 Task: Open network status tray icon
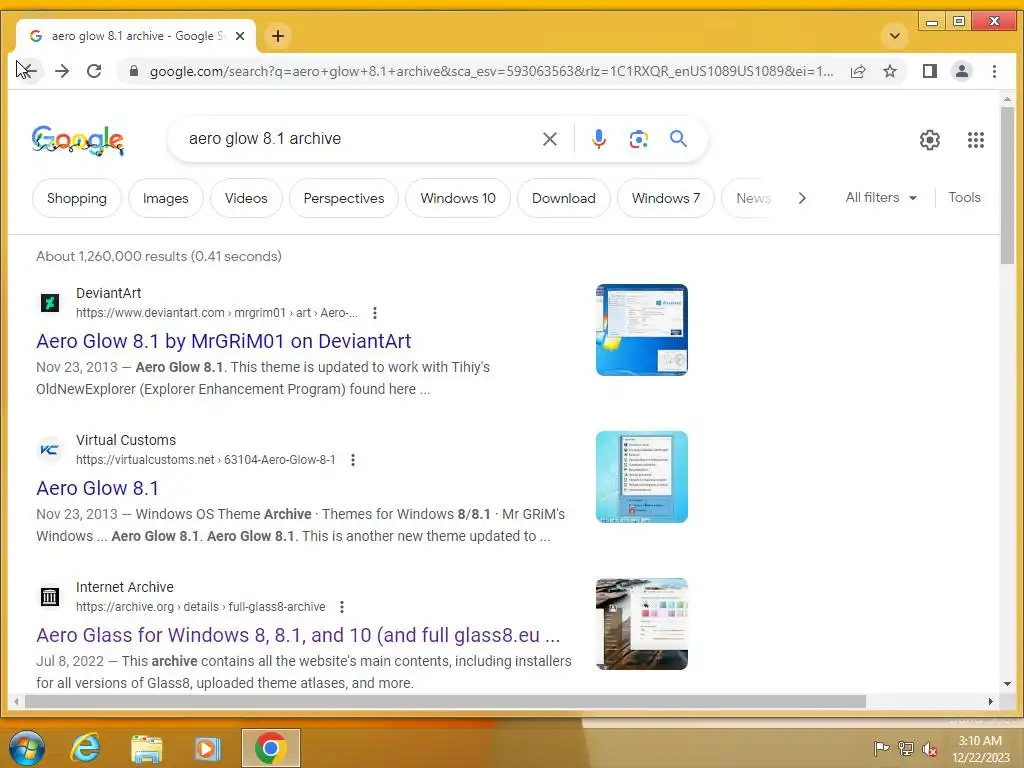[x=905, y=748]
